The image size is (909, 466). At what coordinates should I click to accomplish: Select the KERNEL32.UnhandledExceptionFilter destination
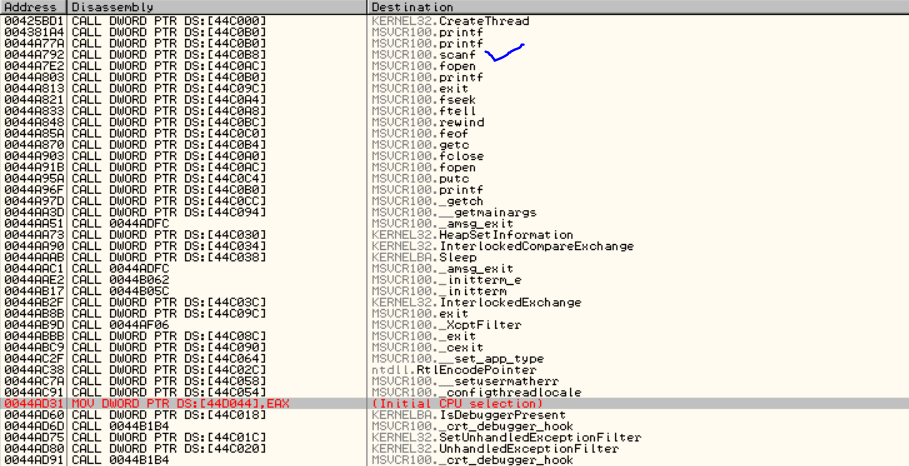click(x=495, y=449)
